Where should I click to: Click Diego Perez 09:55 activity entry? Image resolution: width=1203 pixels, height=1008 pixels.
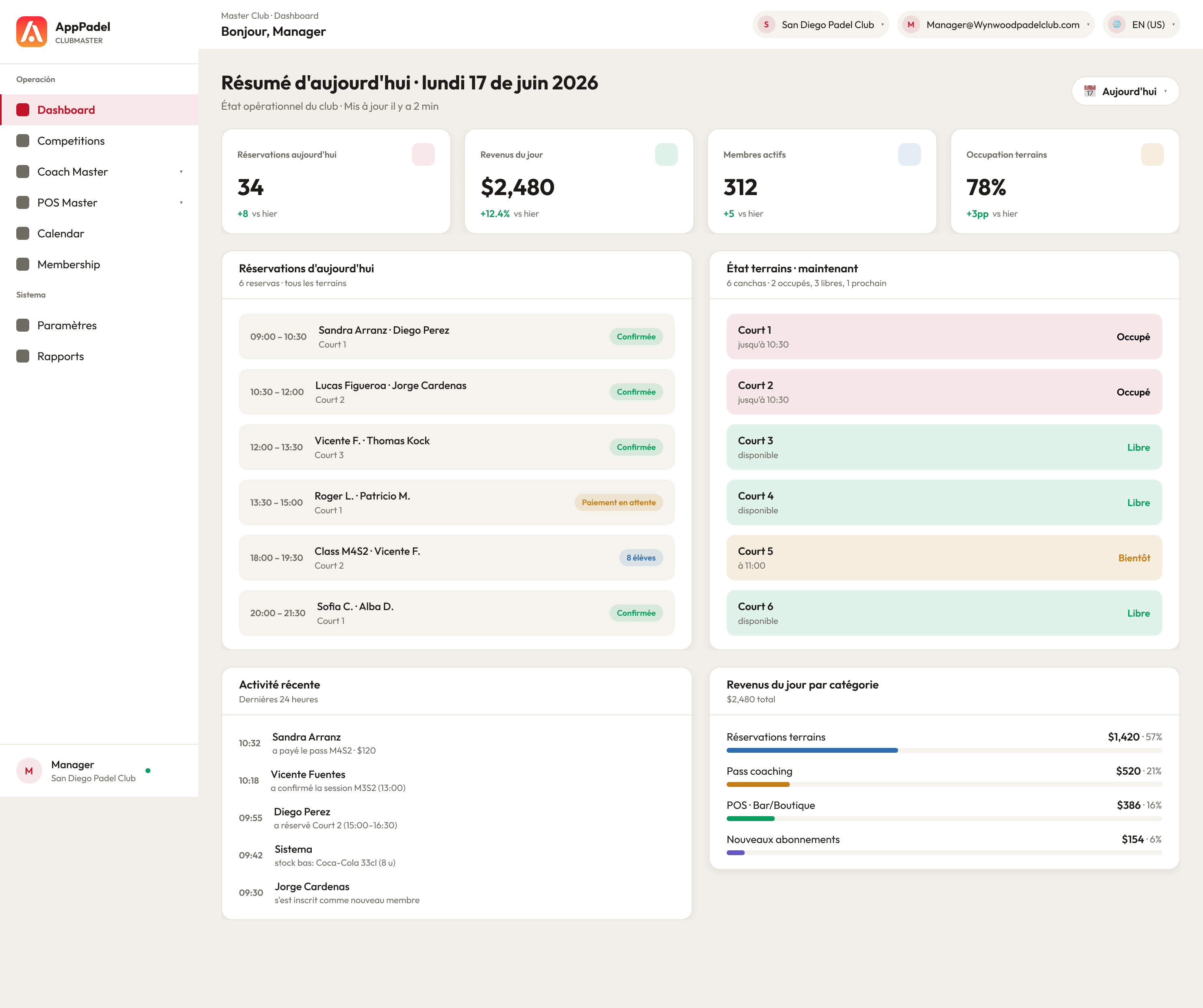(456, 818)
